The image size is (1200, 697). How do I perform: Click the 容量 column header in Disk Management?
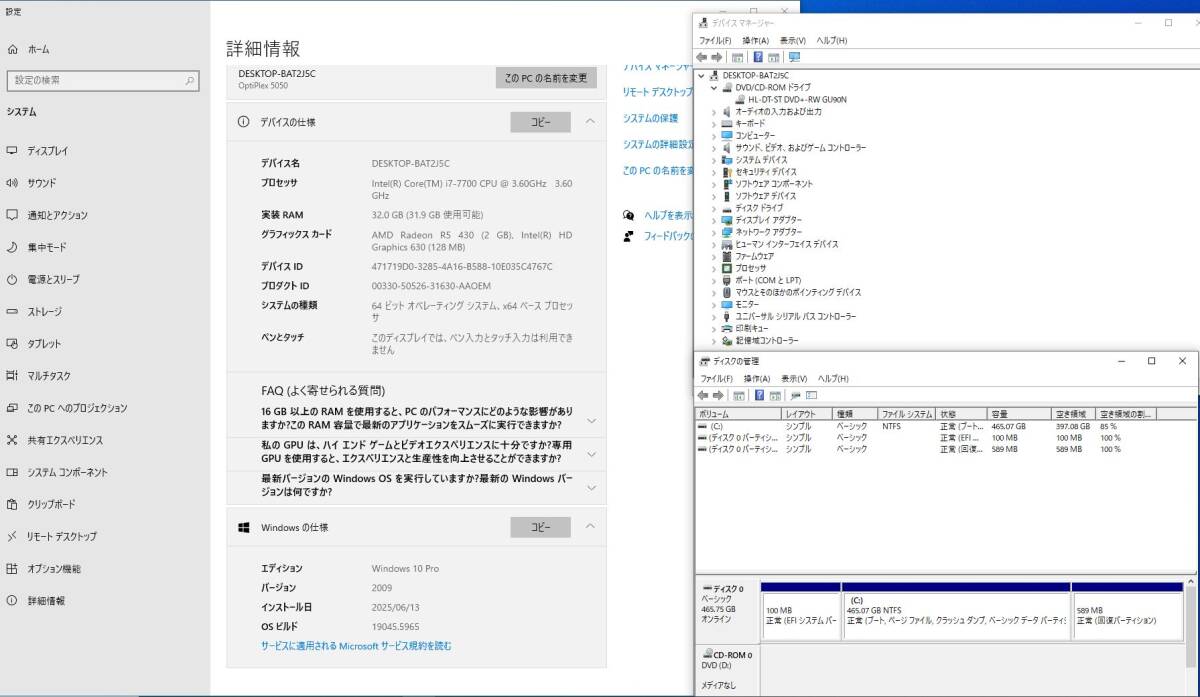click(x=1019, y=414)
